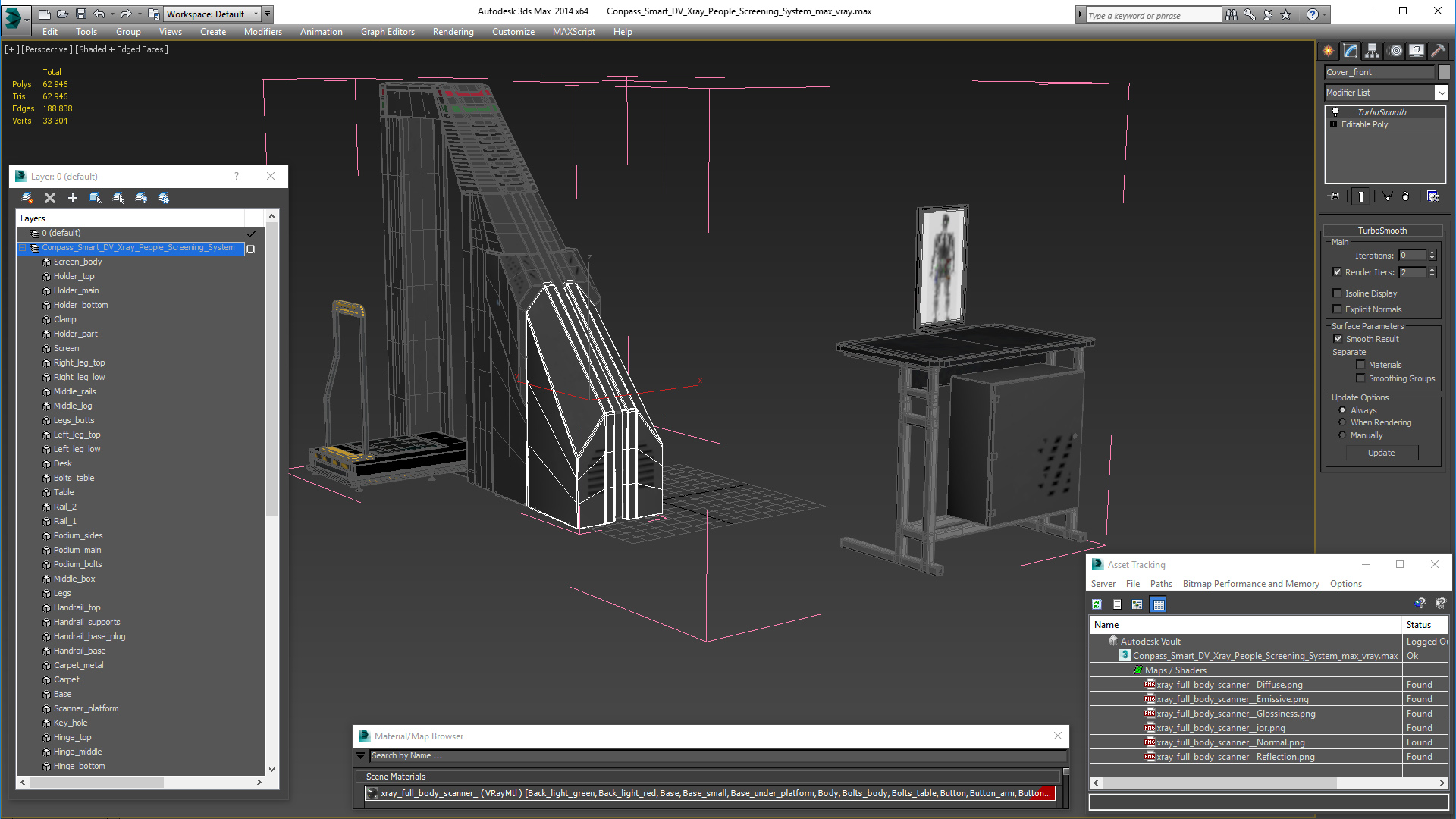Select the When Rendering radio button
This screenshot has height=819, width=1456.
pos(1342,422)
